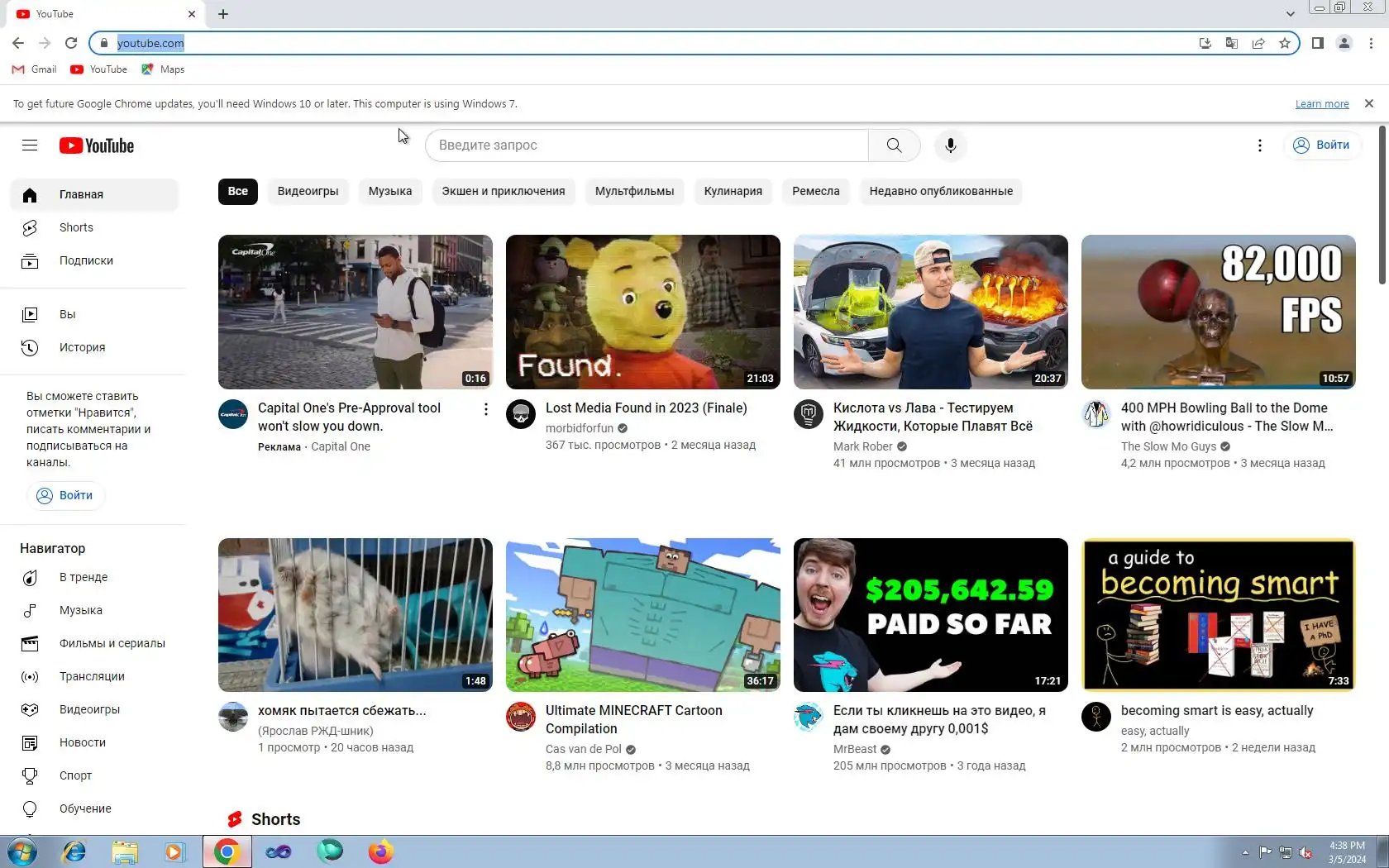
Task: Select the Недавно опубликованные chip
Action: [x=941, y=191]
